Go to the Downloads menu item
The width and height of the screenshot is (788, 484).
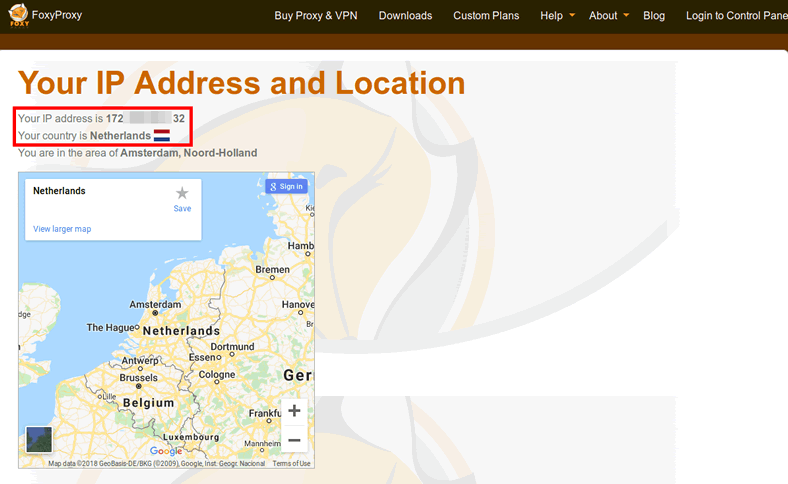click(405, 16)
